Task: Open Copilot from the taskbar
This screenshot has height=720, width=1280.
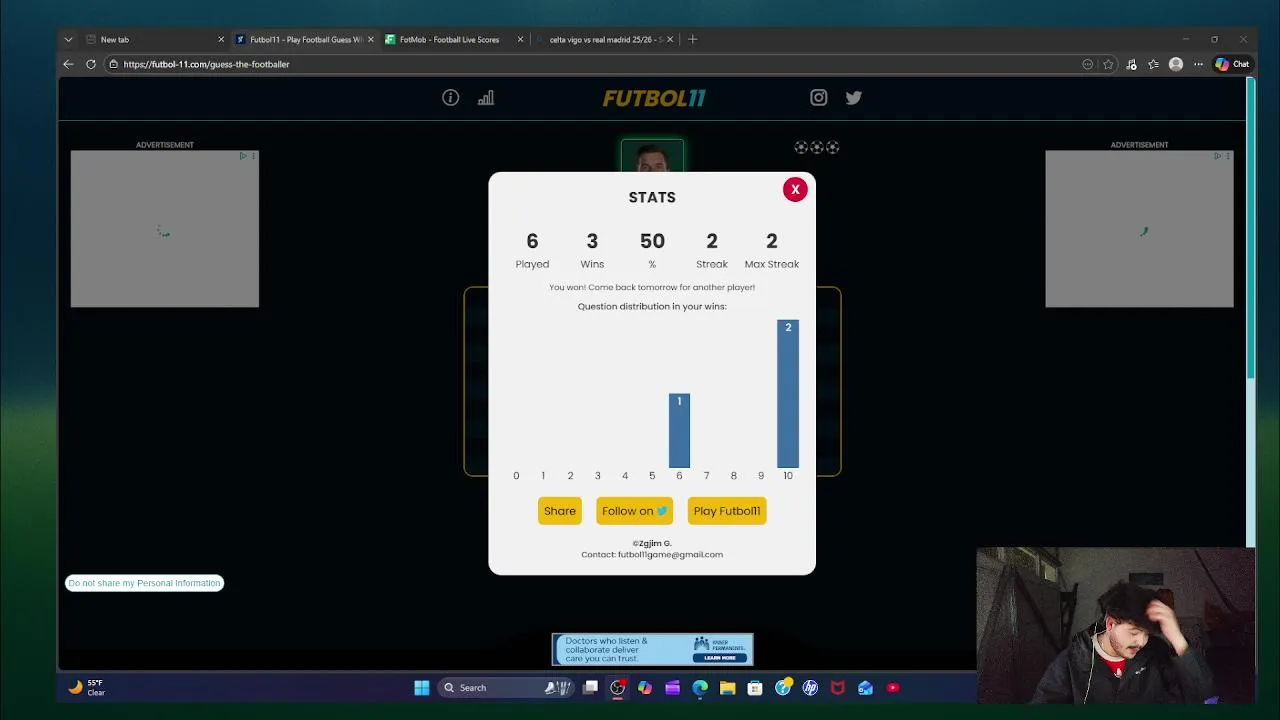Action: pos(645,688)
